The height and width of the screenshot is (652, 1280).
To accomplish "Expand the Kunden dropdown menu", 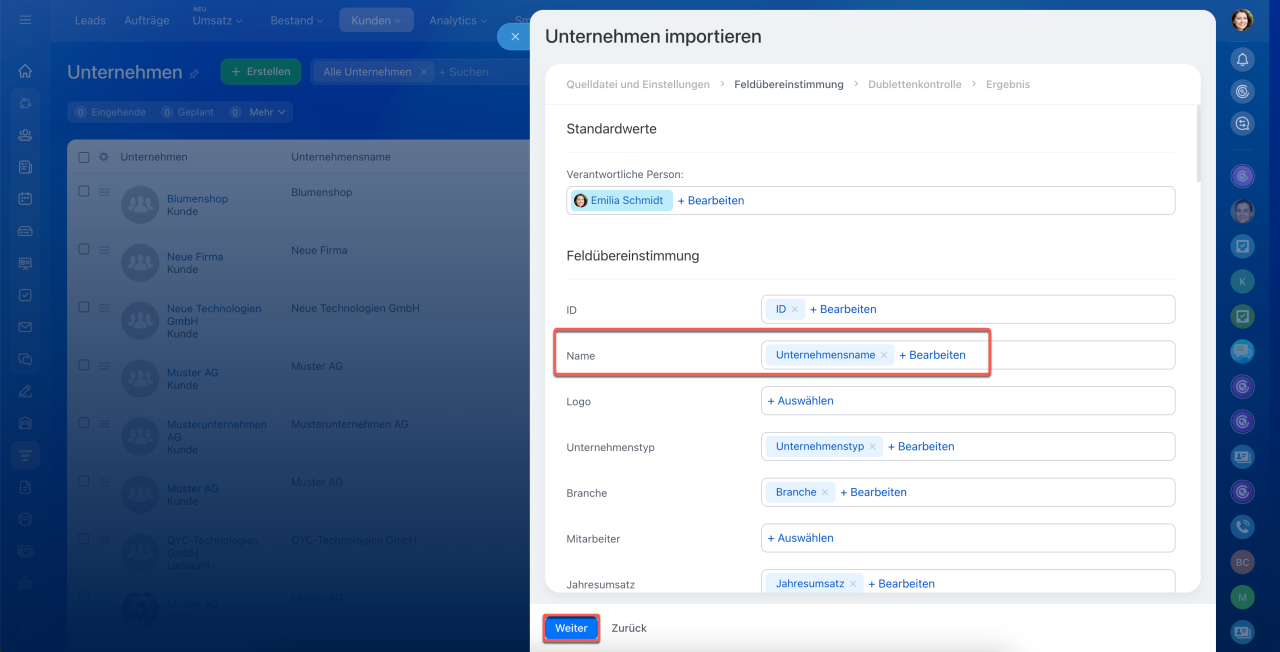I will point(376,20).
